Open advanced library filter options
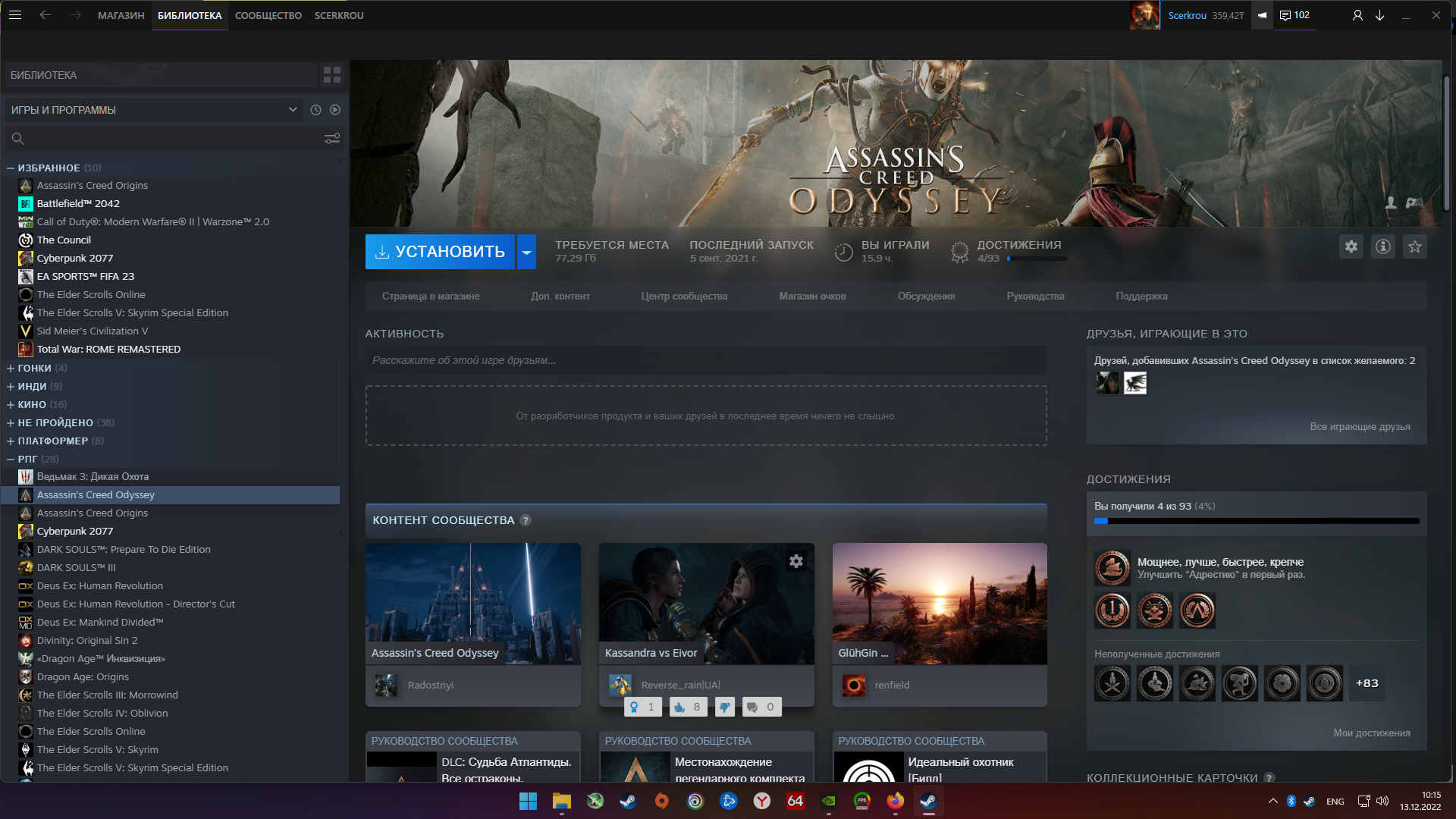The image size is (1456, 819). [x=332, y=139]
